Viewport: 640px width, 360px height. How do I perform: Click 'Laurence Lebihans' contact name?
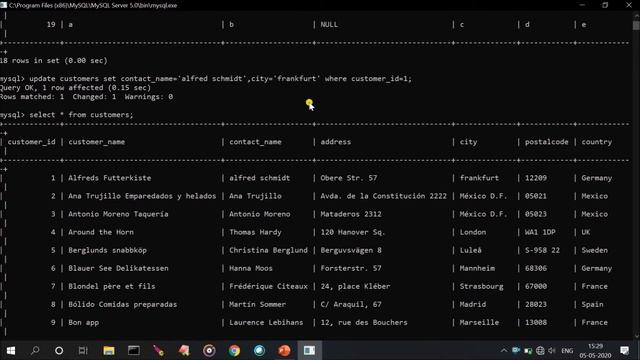click(266, 322)
